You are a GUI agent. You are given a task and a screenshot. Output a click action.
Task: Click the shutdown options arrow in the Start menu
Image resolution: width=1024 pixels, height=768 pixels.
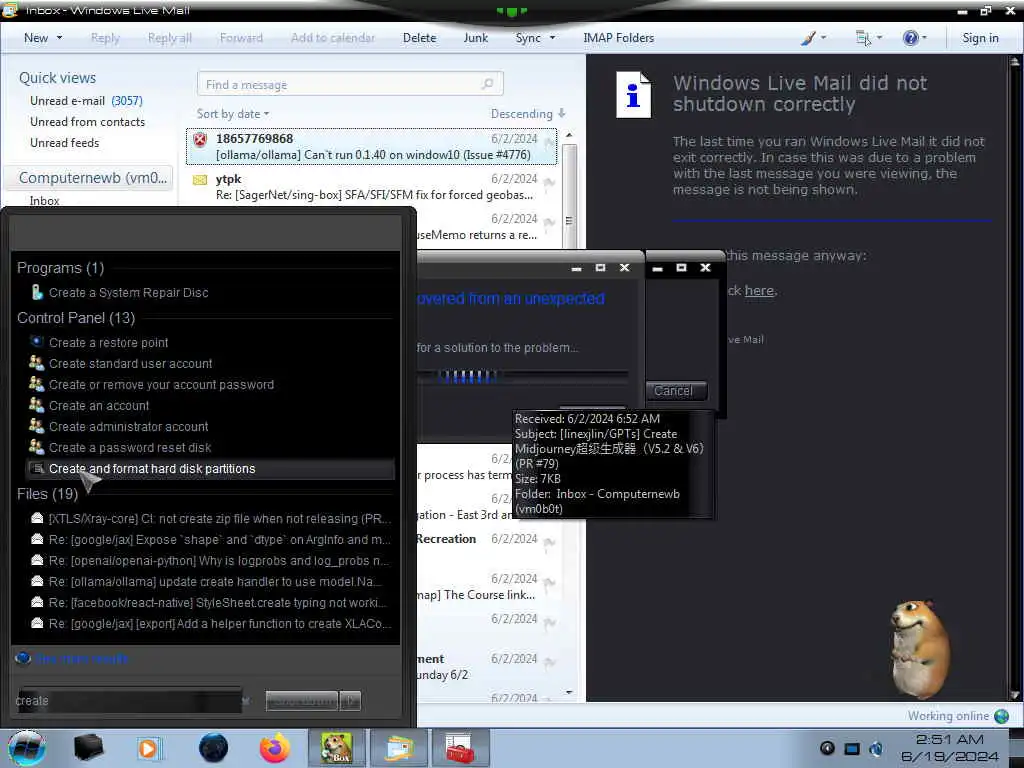[x=351, y=701]
